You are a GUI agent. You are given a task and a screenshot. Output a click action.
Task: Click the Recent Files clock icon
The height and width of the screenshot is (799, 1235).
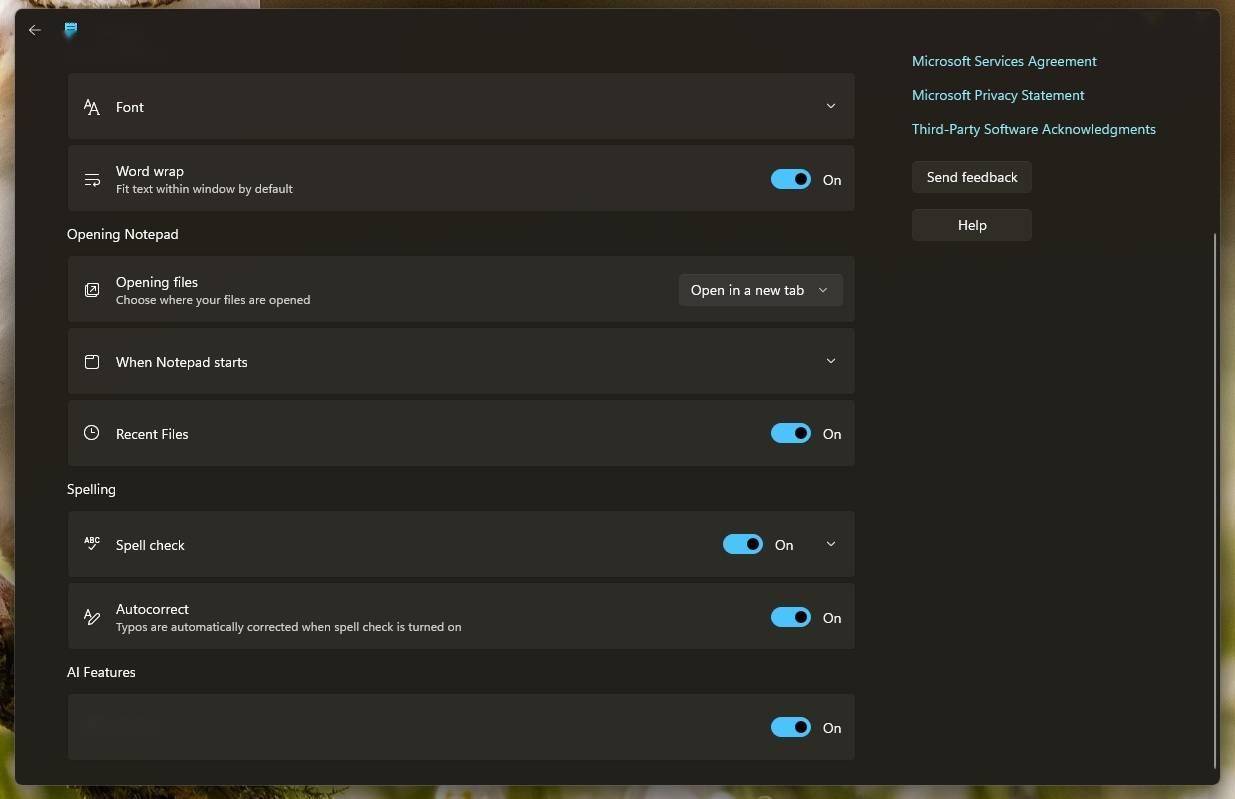coord(92,433)
